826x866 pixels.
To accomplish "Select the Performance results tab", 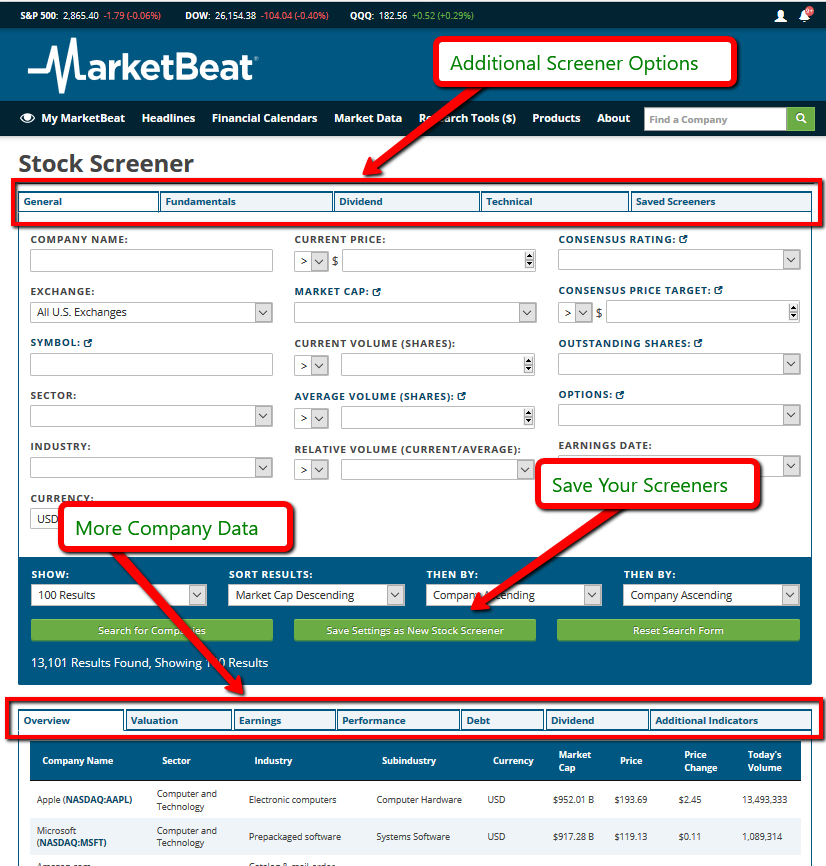I will (x=398, y=720).
